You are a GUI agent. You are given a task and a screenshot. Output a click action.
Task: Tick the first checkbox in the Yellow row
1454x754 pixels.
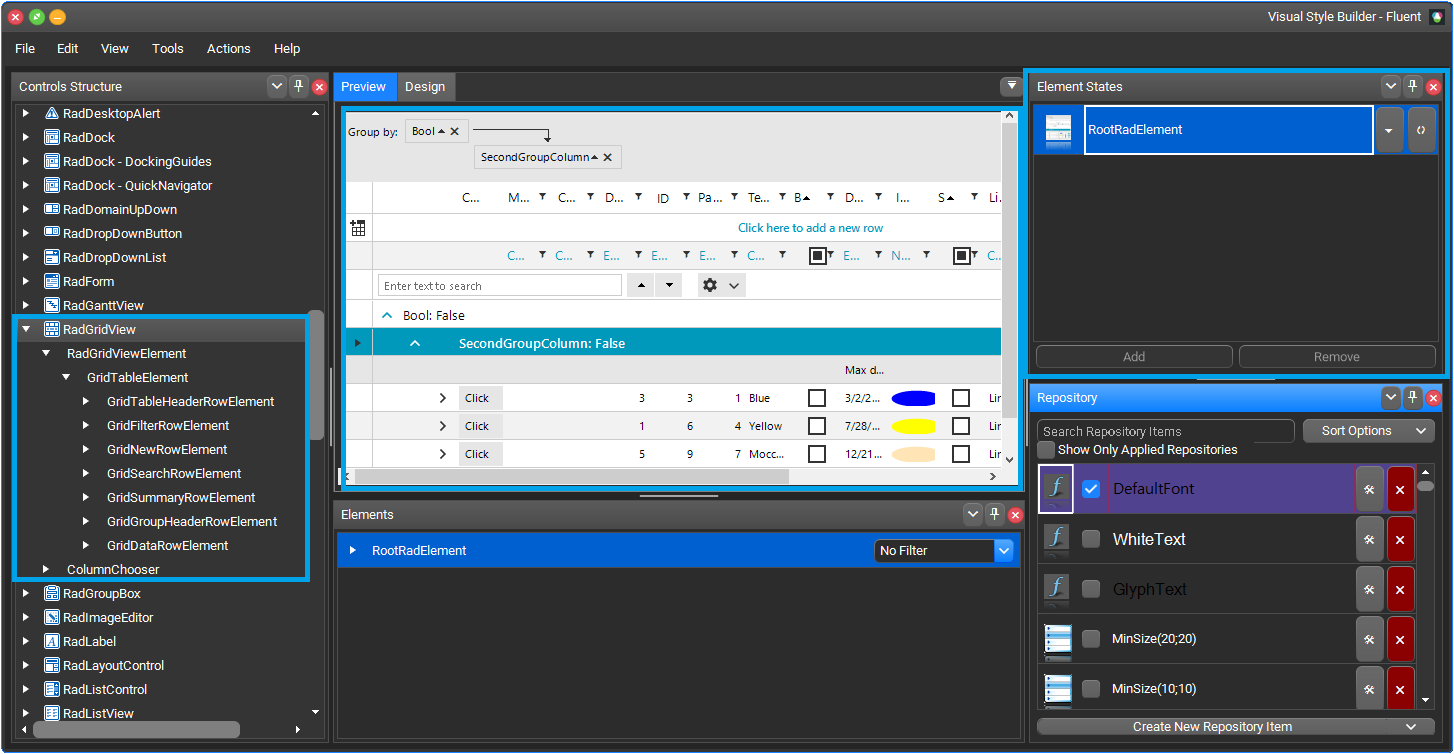[817, 426]
